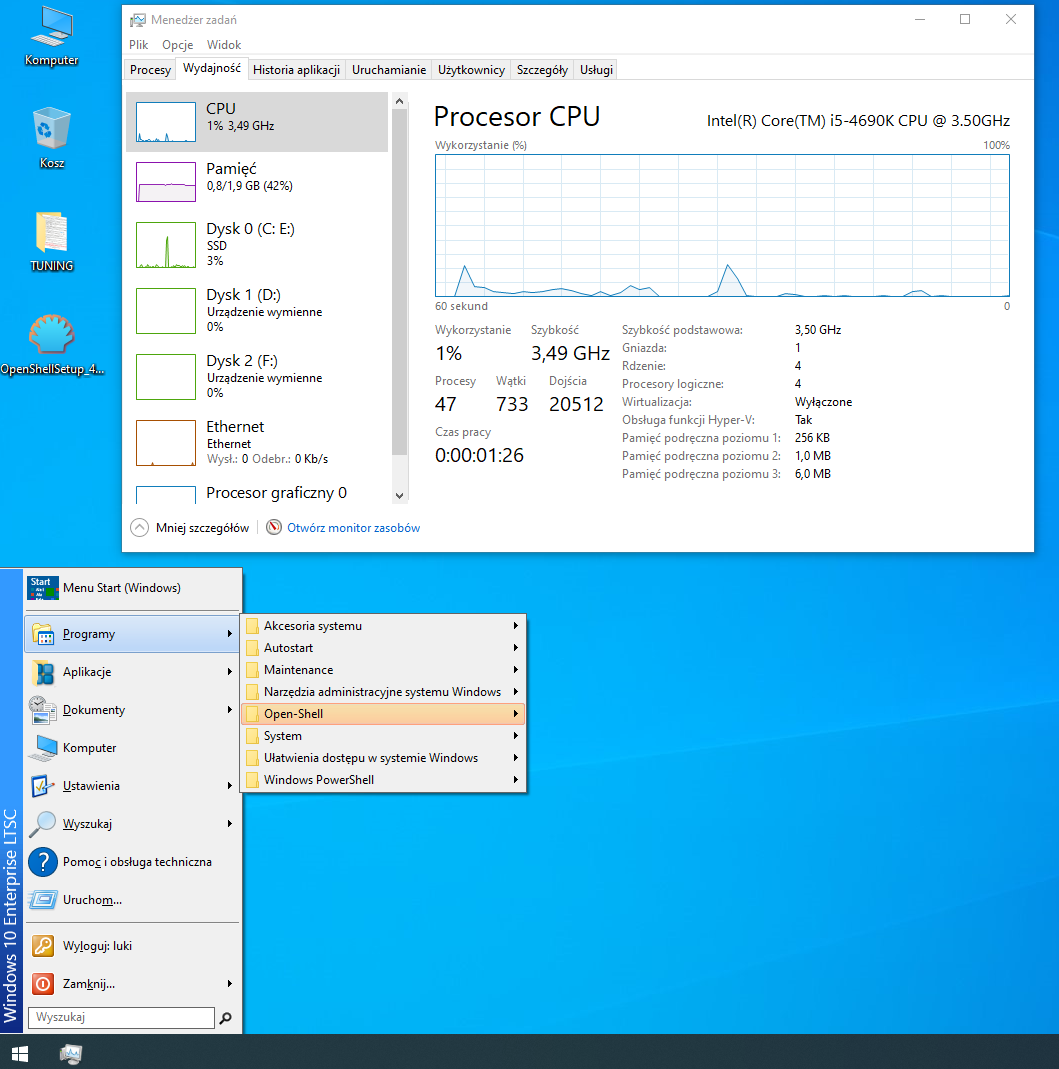Open Menu Start (Windows) entry
Screen dimensions: 1059x1069
click(x=133, y=588)
